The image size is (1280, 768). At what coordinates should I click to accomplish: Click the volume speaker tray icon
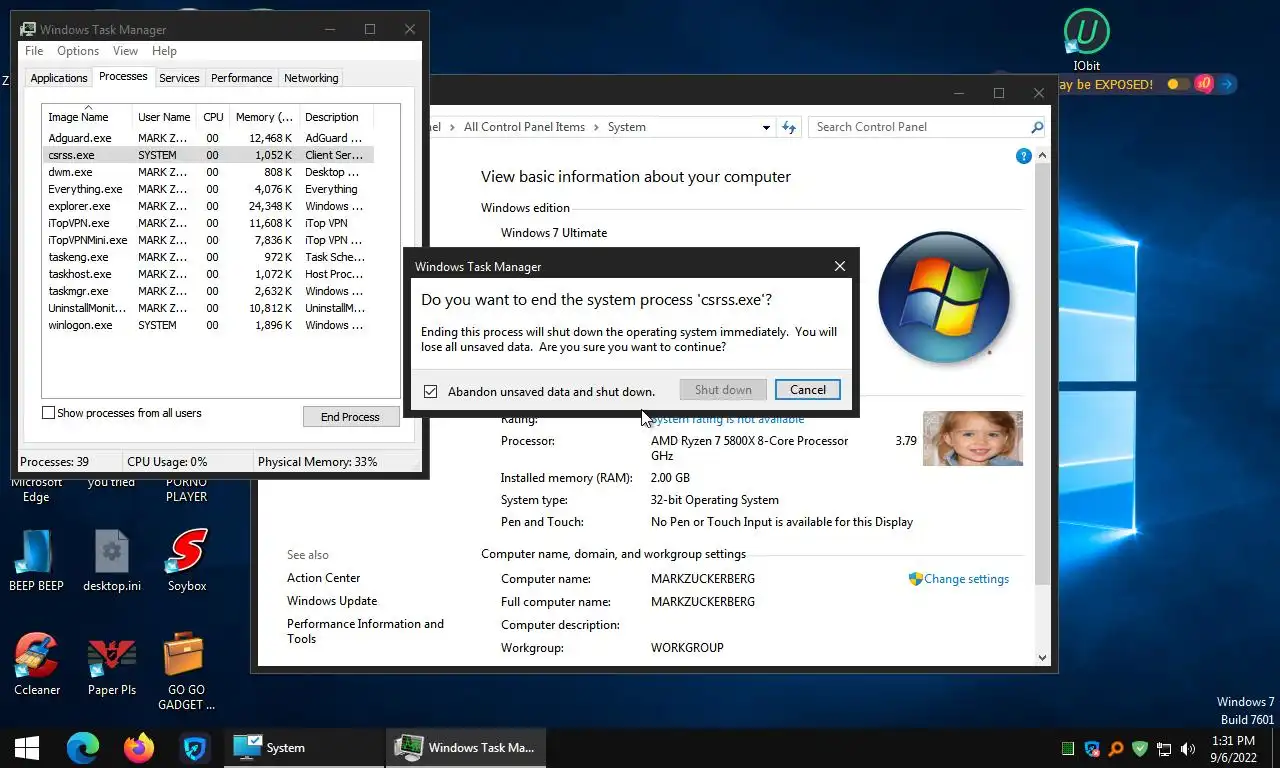1188,748
